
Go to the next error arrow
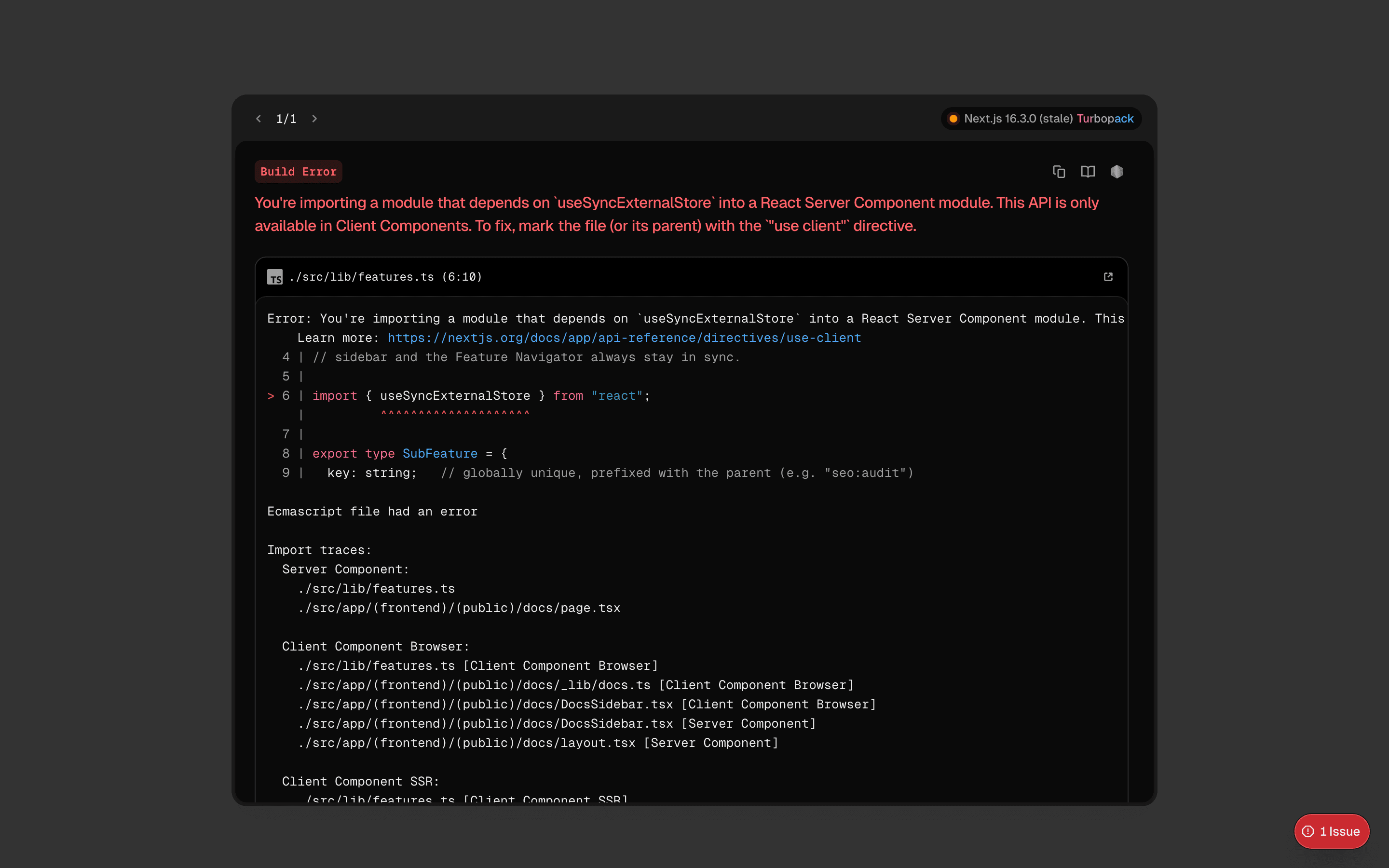pyautogui.click(x=314, y=119)
